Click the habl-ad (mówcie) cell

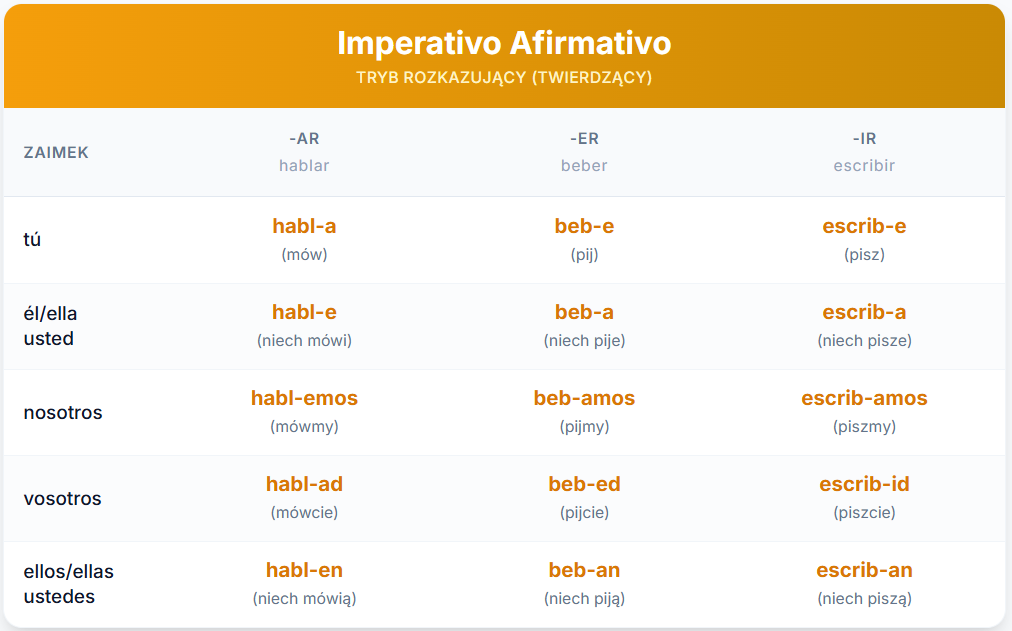pyautogui.click(x=304, y=498)
